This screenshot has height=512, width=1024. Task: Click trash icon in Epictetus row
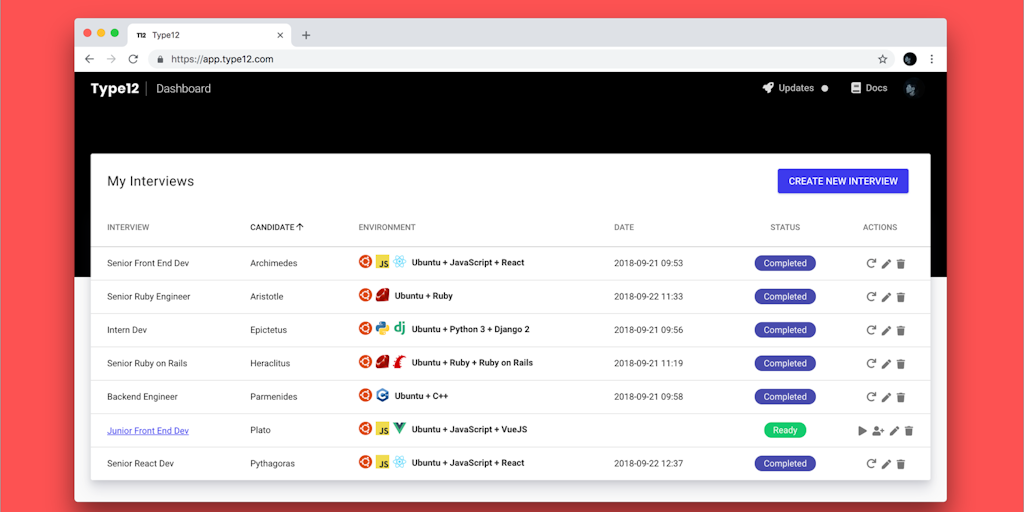(901, 330)
